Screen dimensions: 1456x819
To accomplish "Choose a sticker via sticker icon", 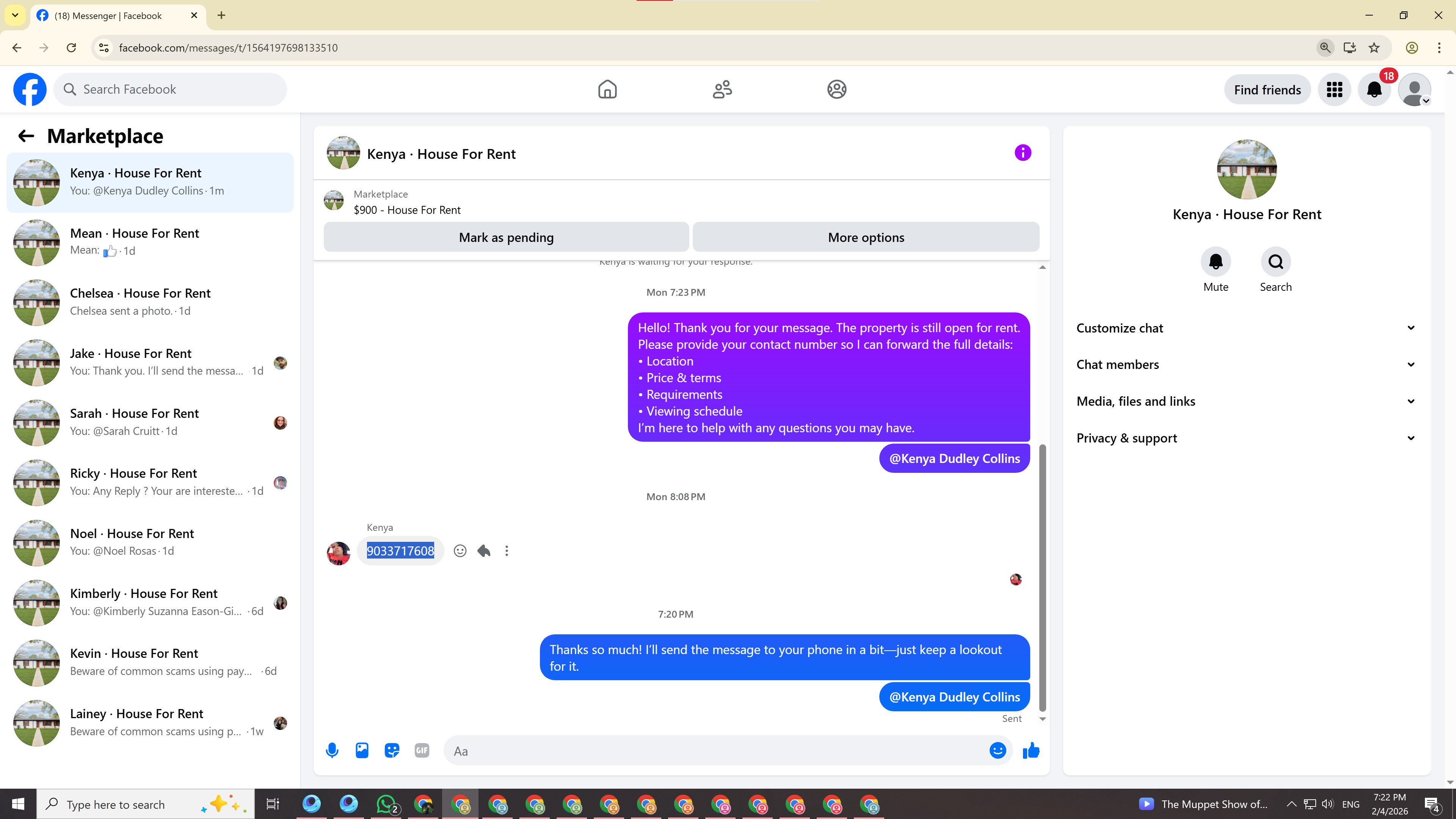I will [x=392, y=751].
